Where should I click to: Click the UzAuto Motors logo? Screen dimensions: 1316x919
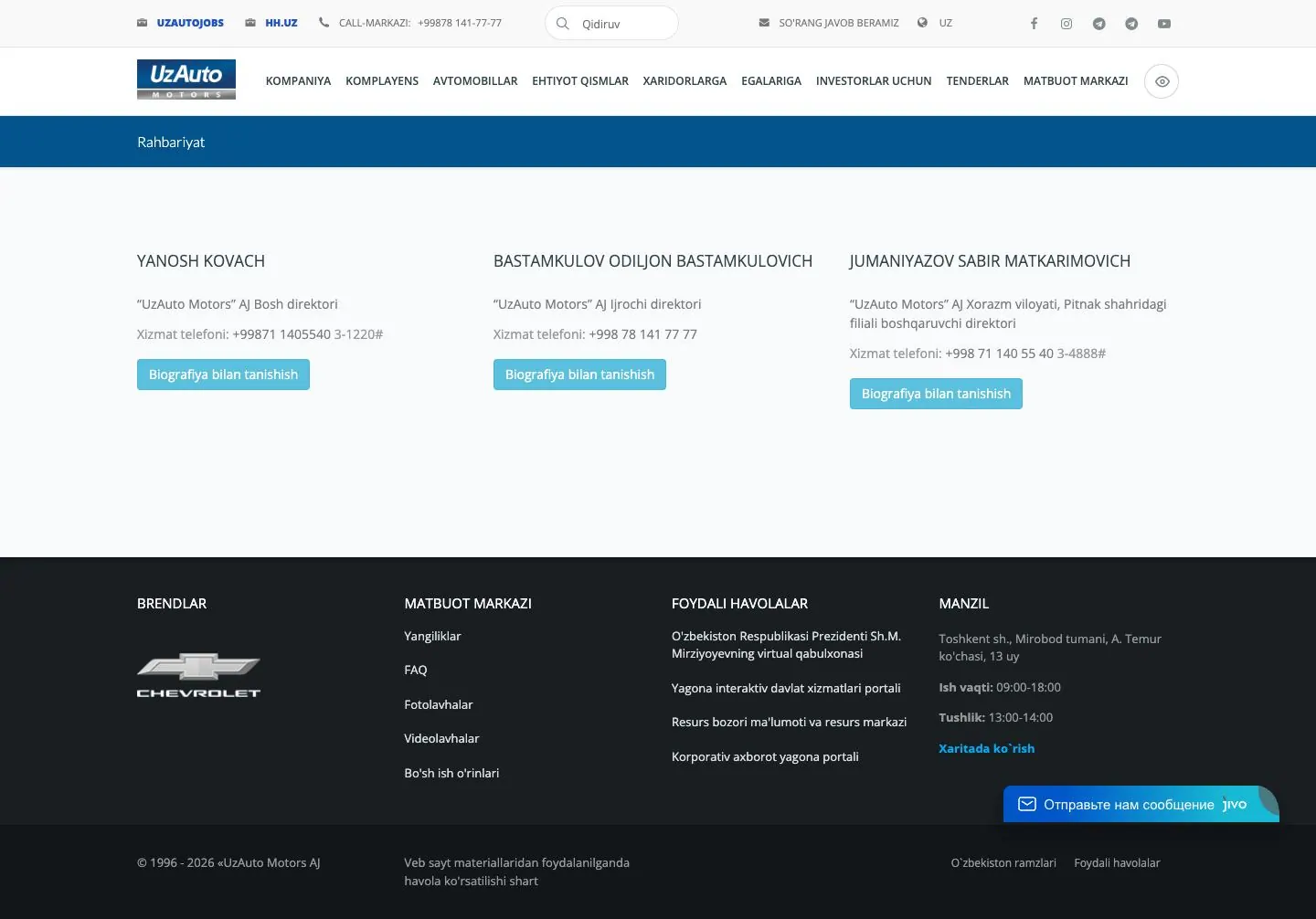186,79
